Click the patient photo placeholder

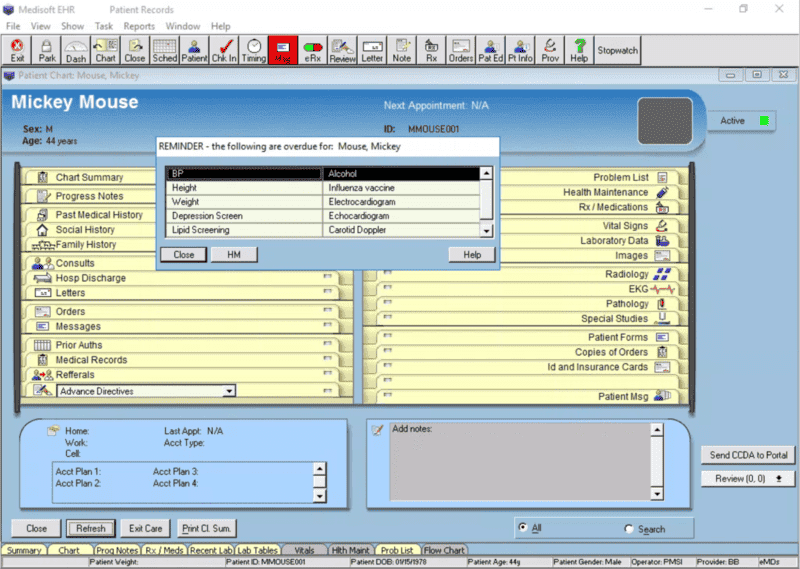665,121
